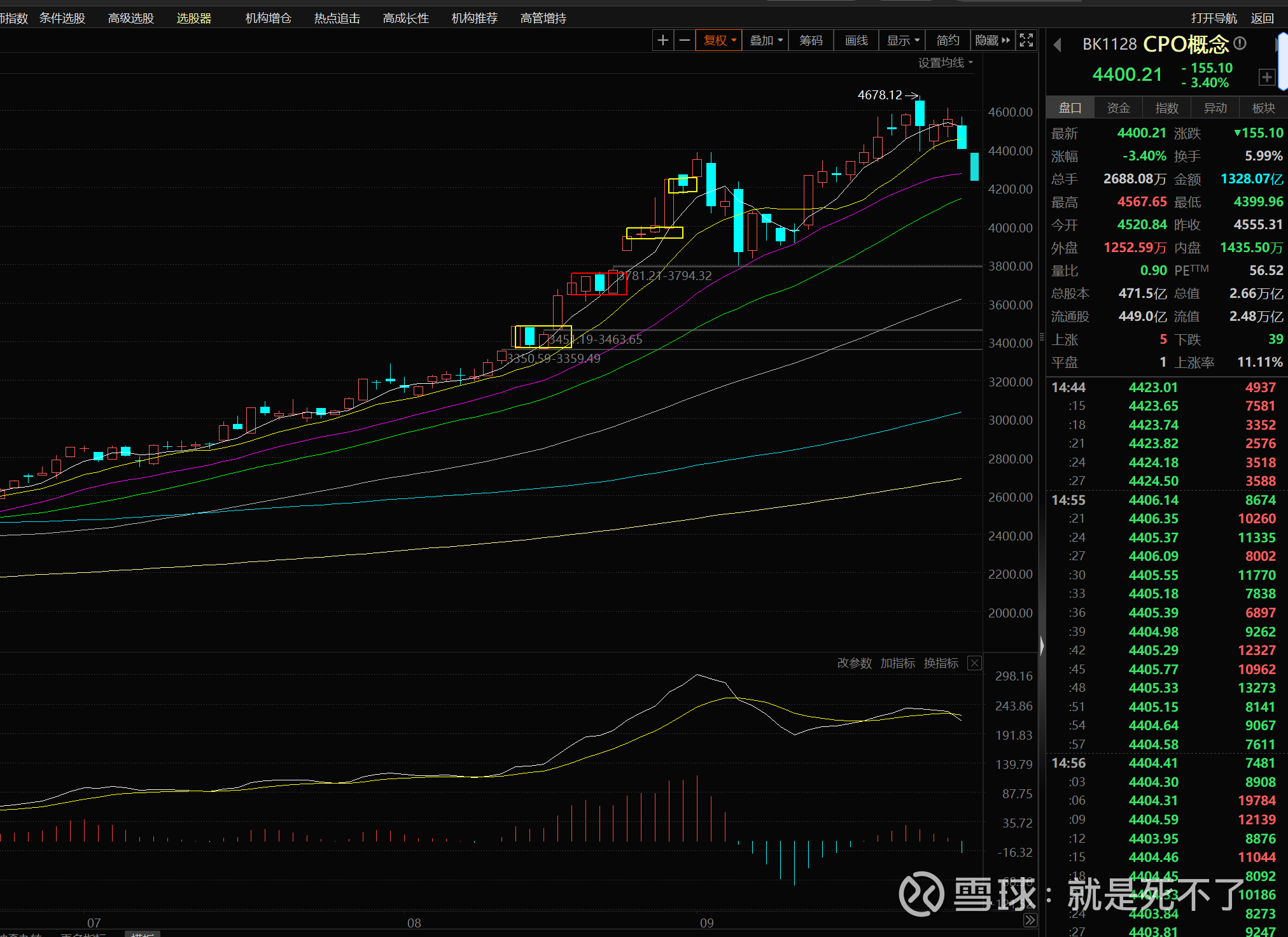
Task: Click the splitter handle beside chart and quote panel
Action: 1042,645
